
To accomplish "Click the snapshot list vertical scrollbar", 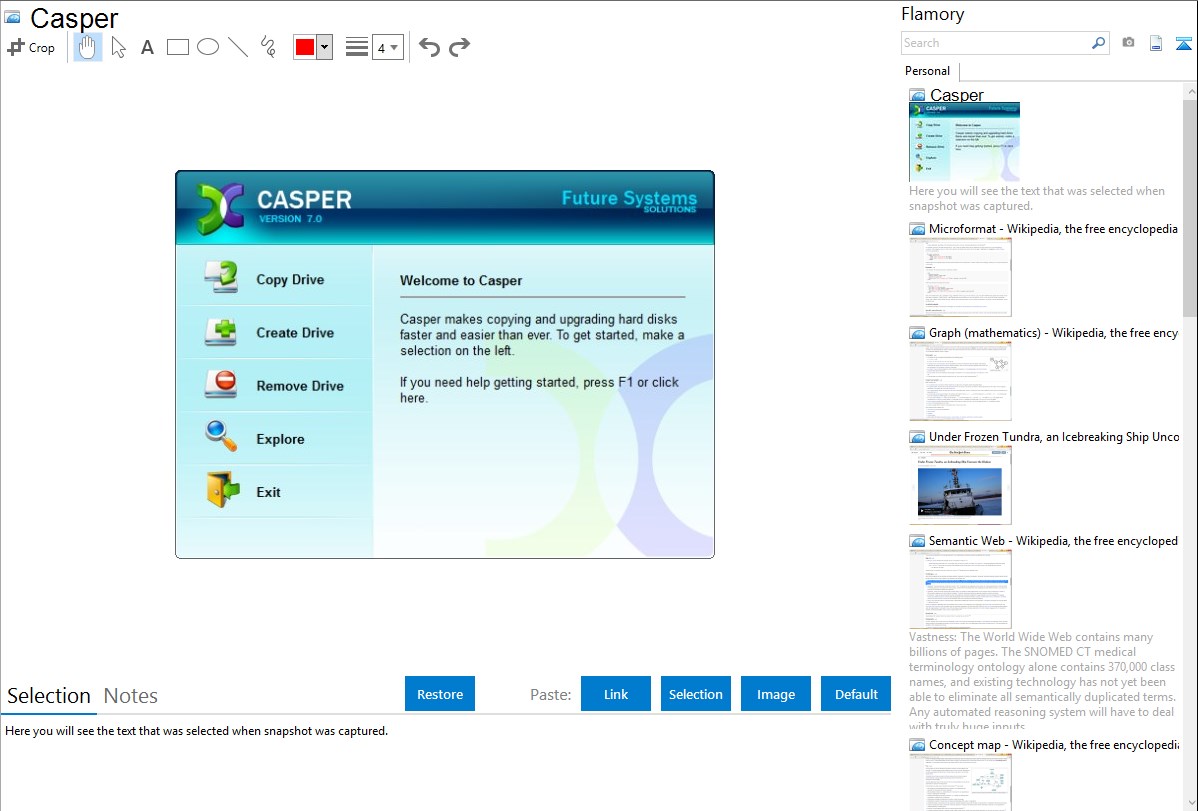I will tap(1190, 208).
